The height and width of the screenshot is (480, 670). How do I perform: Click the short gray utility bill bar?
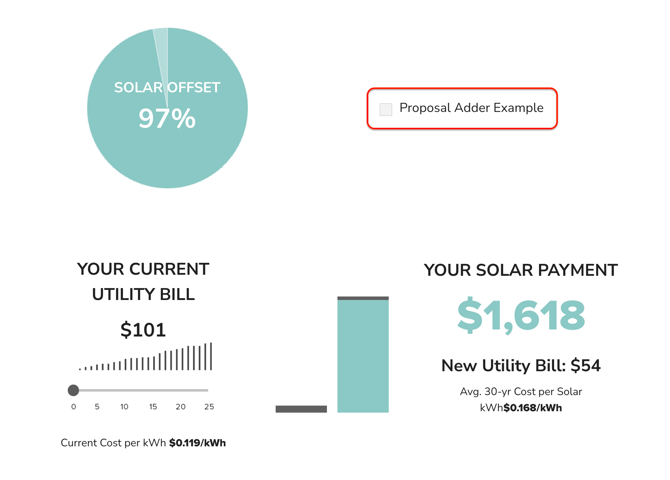[301, 409]
